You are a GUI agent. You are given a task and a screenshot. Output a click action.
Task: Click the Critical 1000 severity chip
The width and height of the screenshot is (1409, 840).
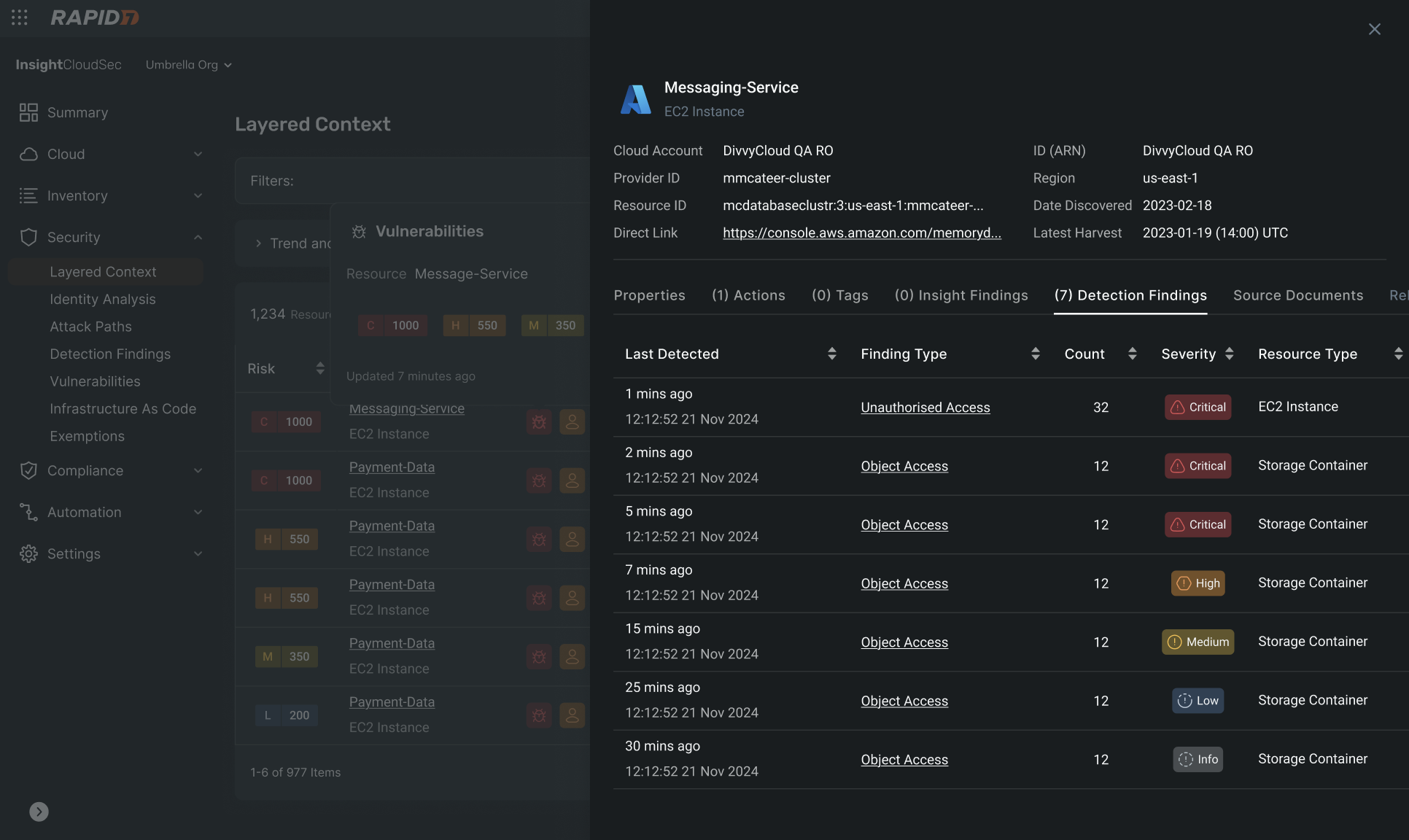point(392,325)
